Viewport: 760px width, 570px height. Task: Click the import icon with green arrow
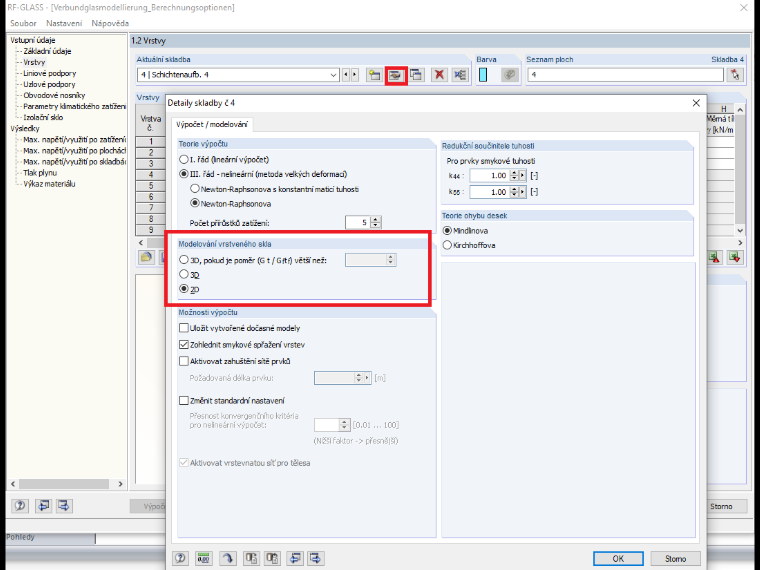pos(735,257)
